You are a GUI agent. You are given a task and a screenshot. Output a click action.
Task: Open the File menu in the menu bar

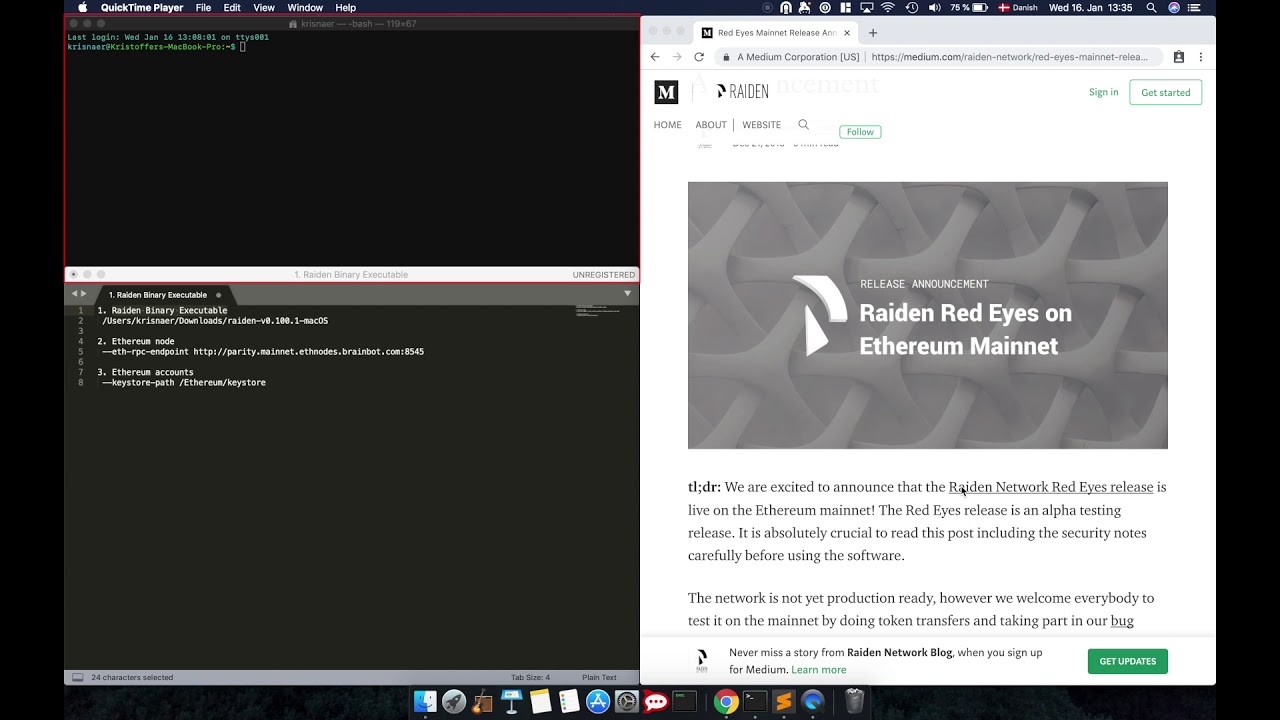[x=203, y=7]
